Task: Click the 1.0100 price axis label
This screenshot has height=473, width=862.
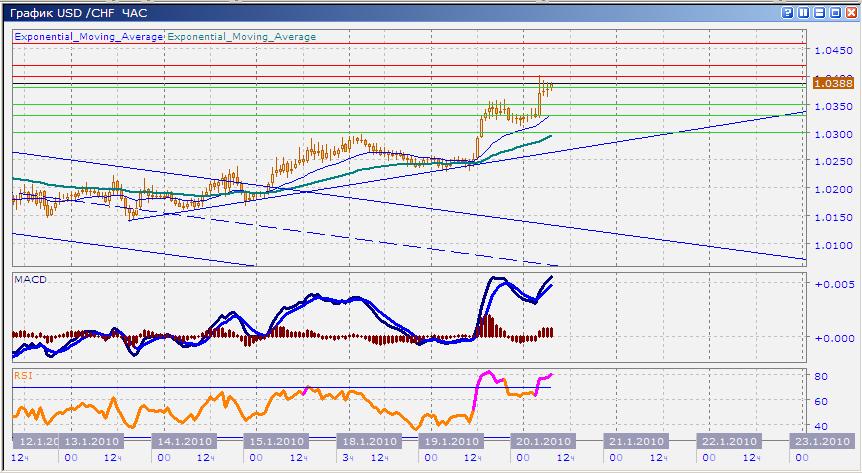Action: (831, 246)
